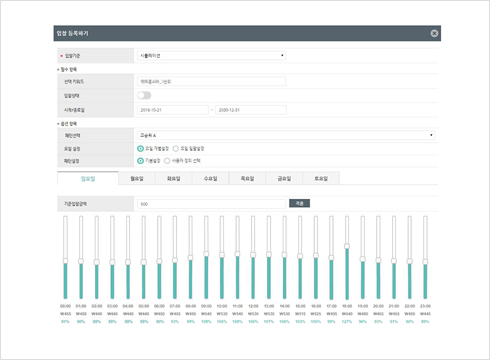This screenshot has width=490, height=360.
Task: Choose the second pattern setting radio option
Action: (167, 161)
